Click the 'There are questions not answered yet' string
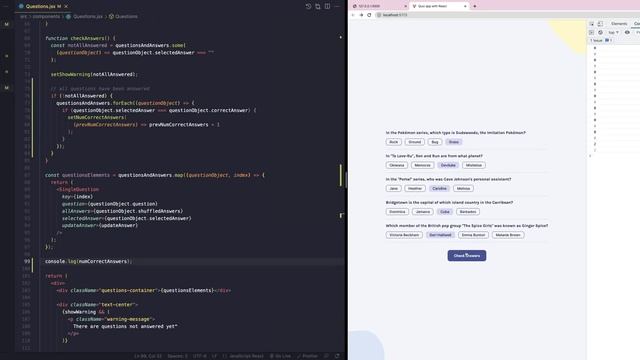This screenshot has width=640, height=360. tap(125, 327)
